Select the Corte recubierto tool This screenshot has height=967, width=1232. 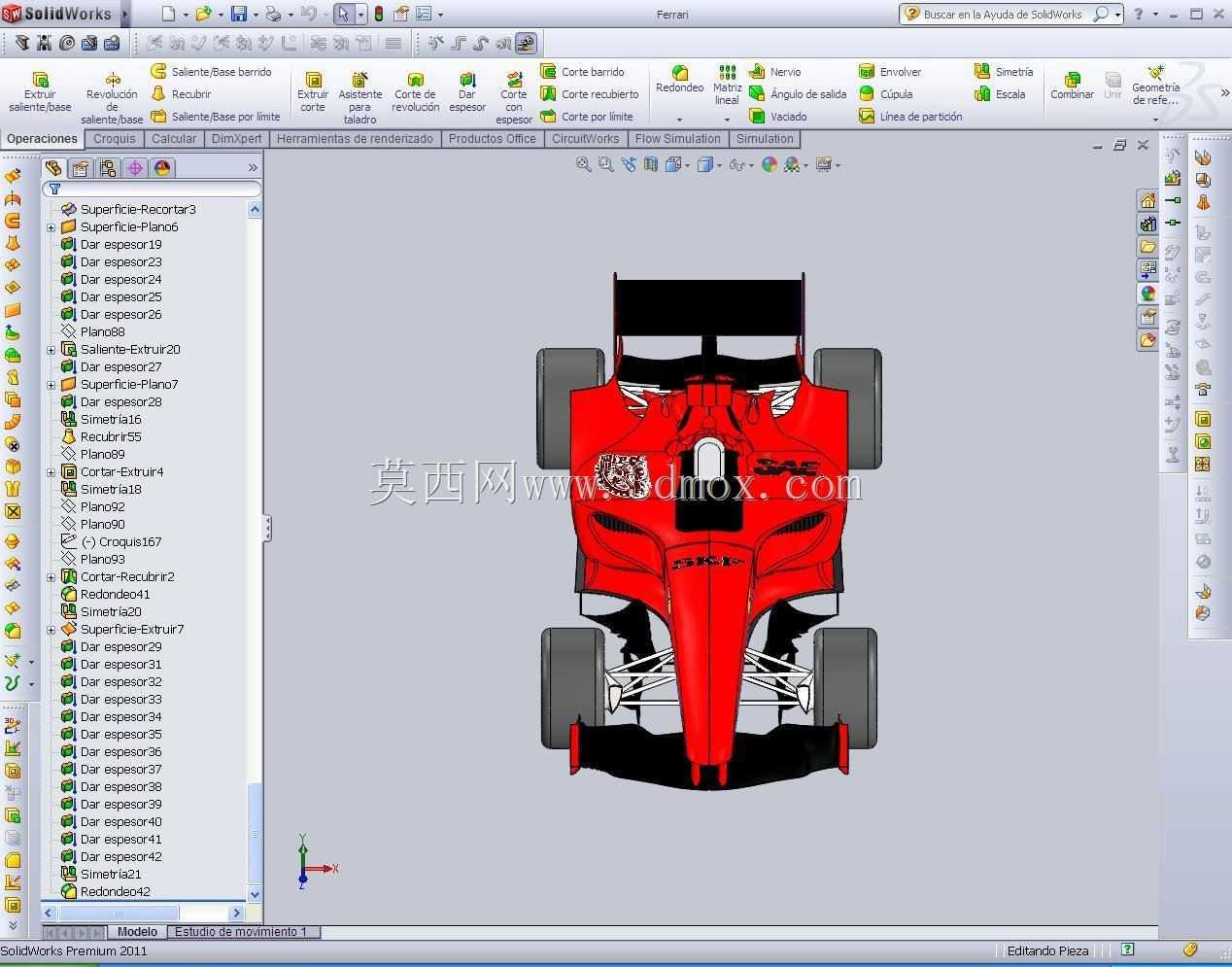[589, 94]
